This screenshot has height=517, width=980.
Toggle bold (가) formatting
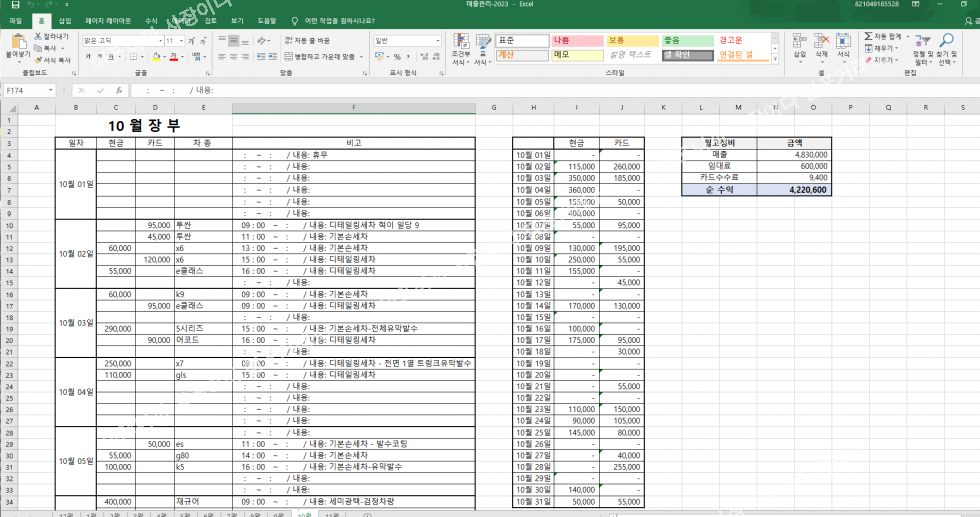click(x=88, y=57)
